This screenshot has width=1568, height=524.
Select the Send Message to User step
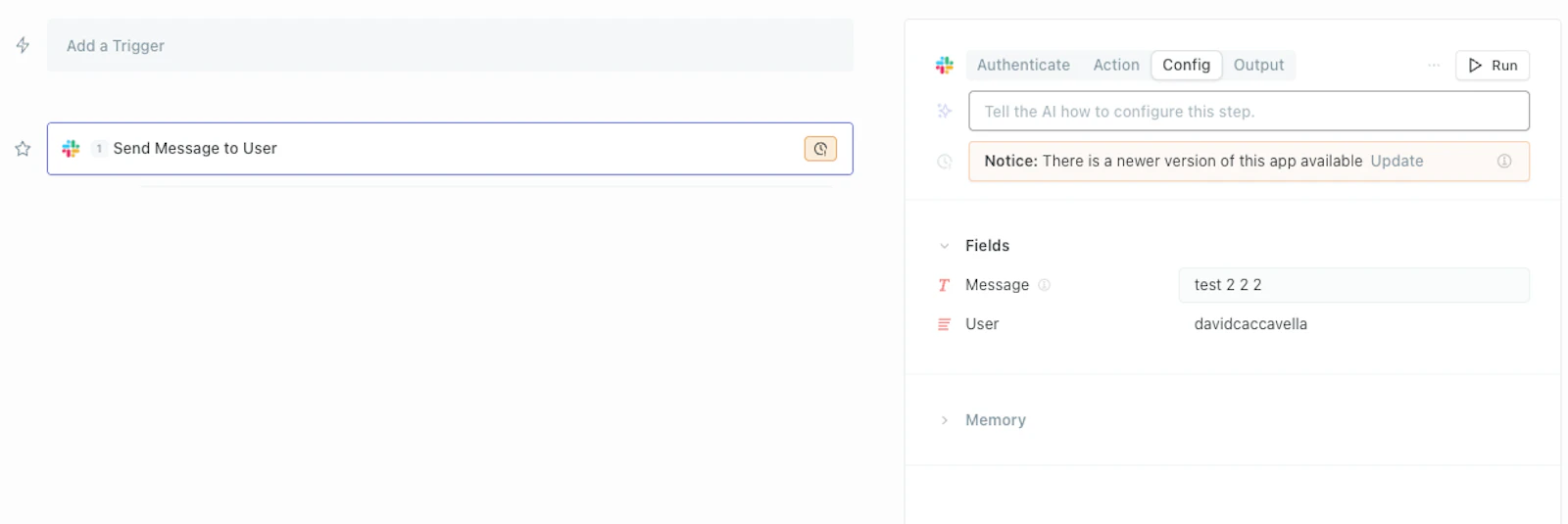(450, 149)
